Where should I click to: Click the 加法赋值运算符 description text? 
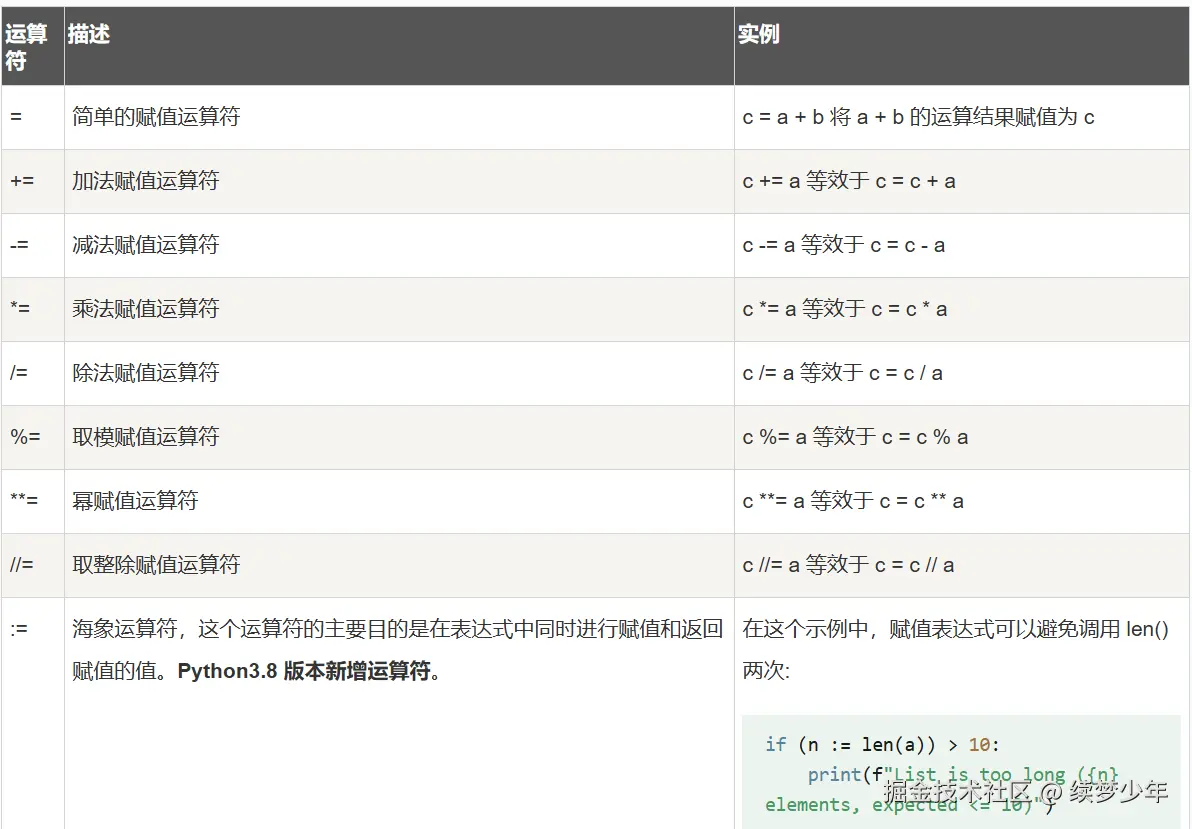coord(145,181)
